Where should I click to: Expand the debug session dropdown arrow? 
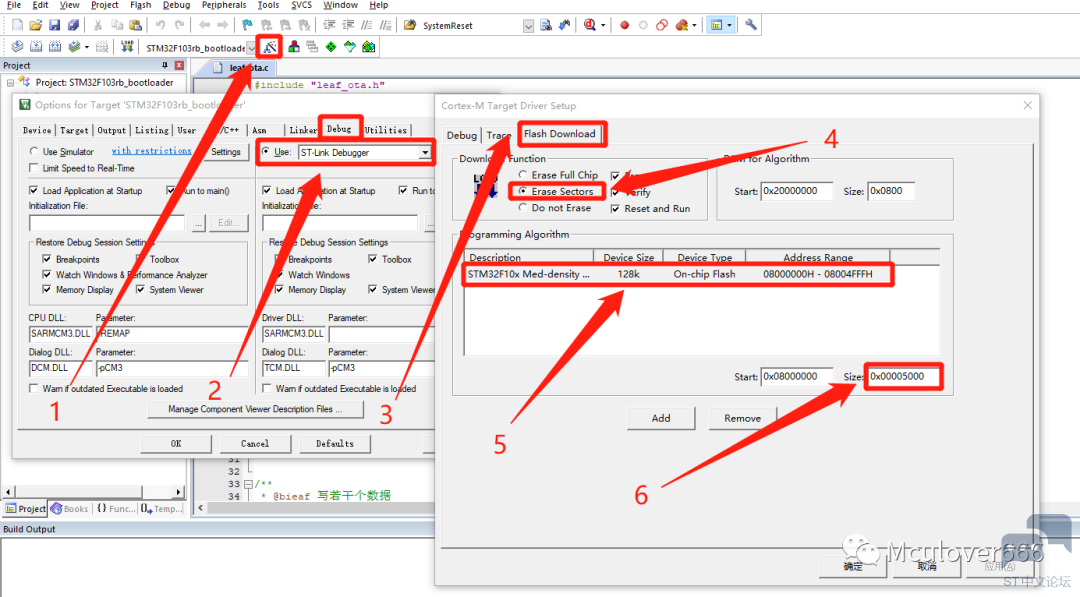[x=603, y=25]
